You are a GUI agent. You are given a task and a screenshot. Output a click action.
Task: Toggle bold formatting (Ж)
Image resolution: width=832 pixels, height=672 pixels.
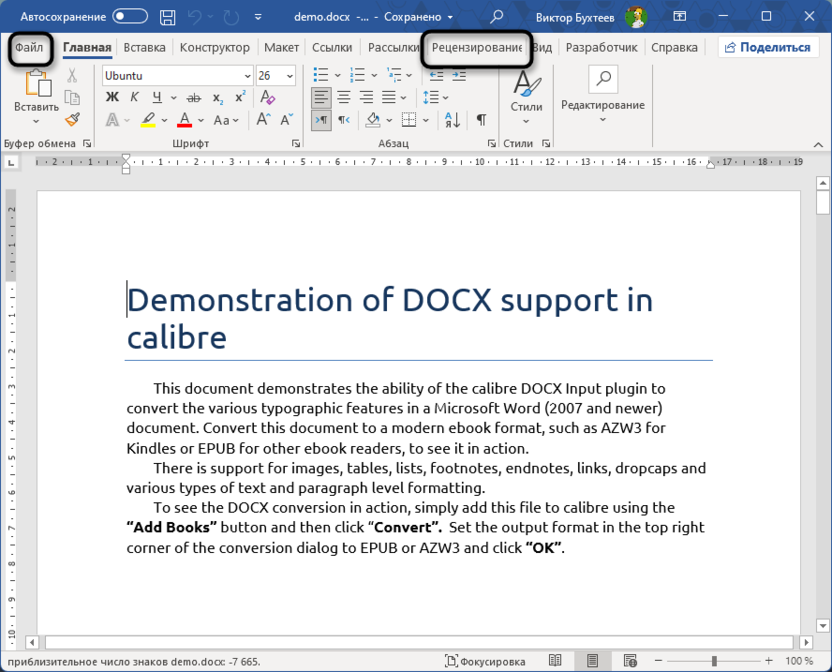[x=112, y=97]
